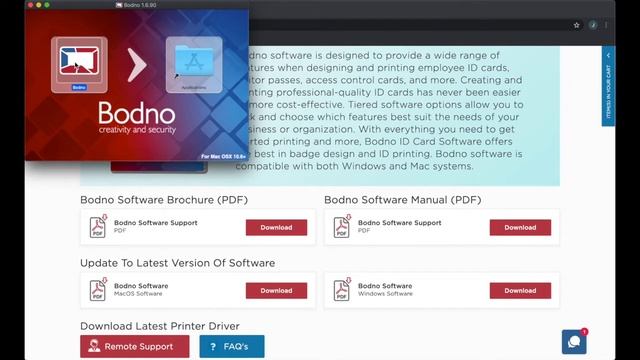Click the 'MacOS Software' label text

(138, 293)
